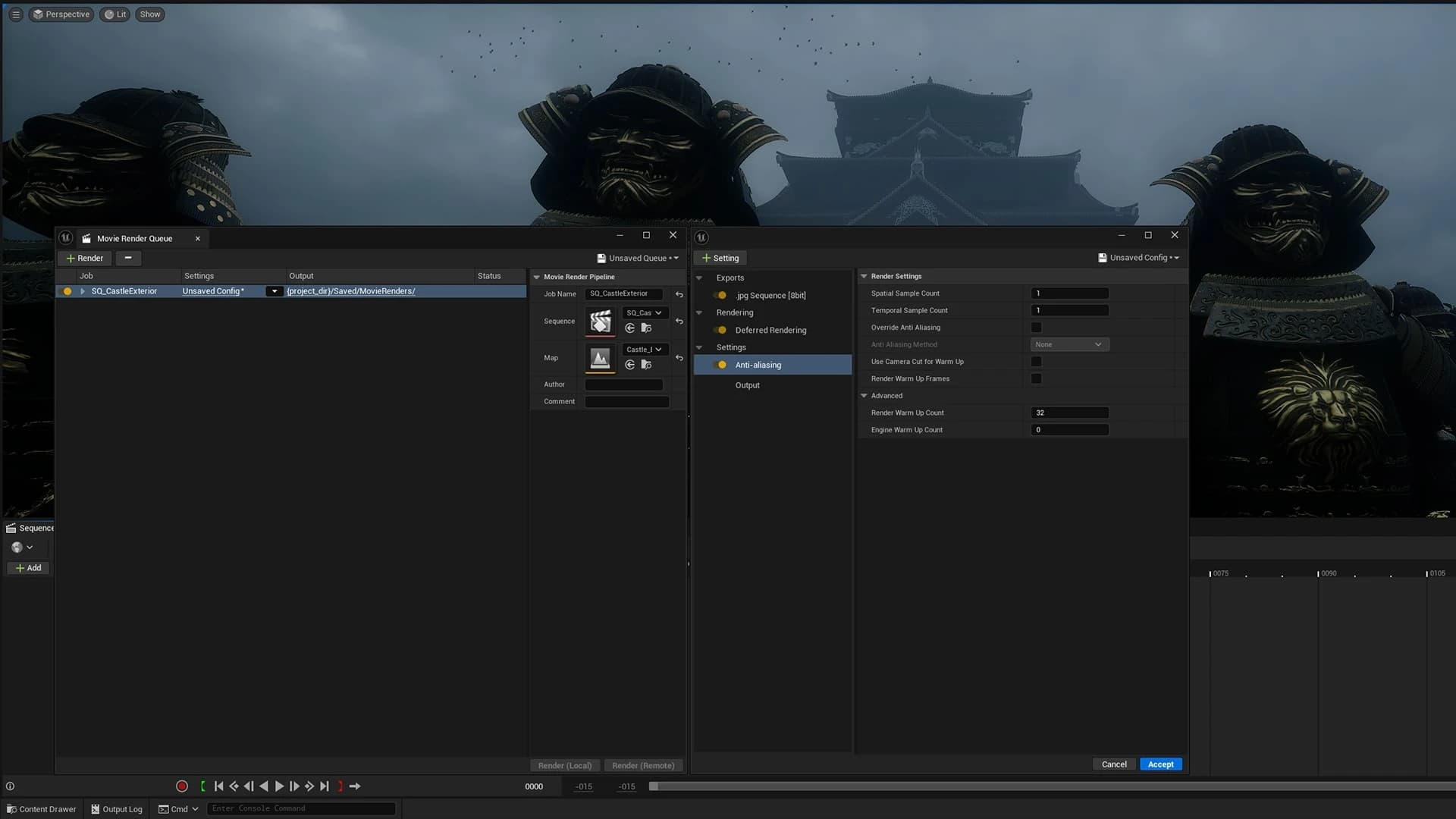Collapse the Advanced section in Render Settings
Viewport: 1456px width, 819px height.
pos(864,395)
